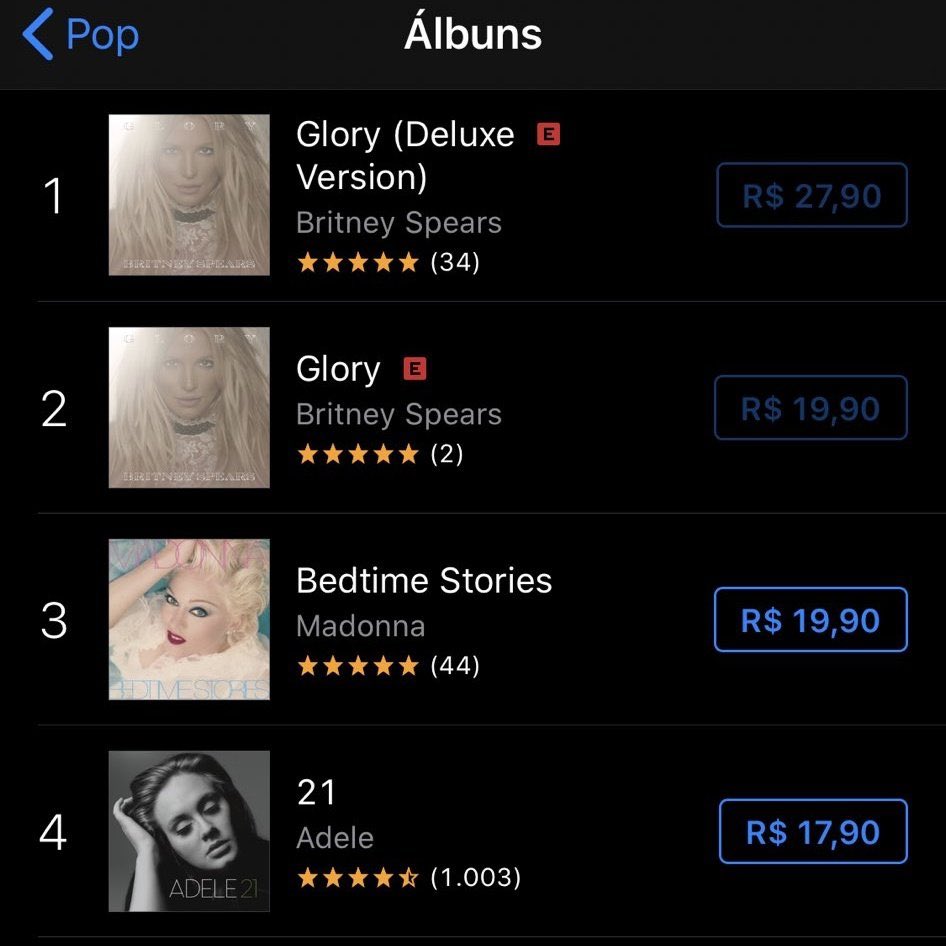Buy Adele 21 for R$ 17,90
The image size is (946, 946).
click(x=812, y=832)
